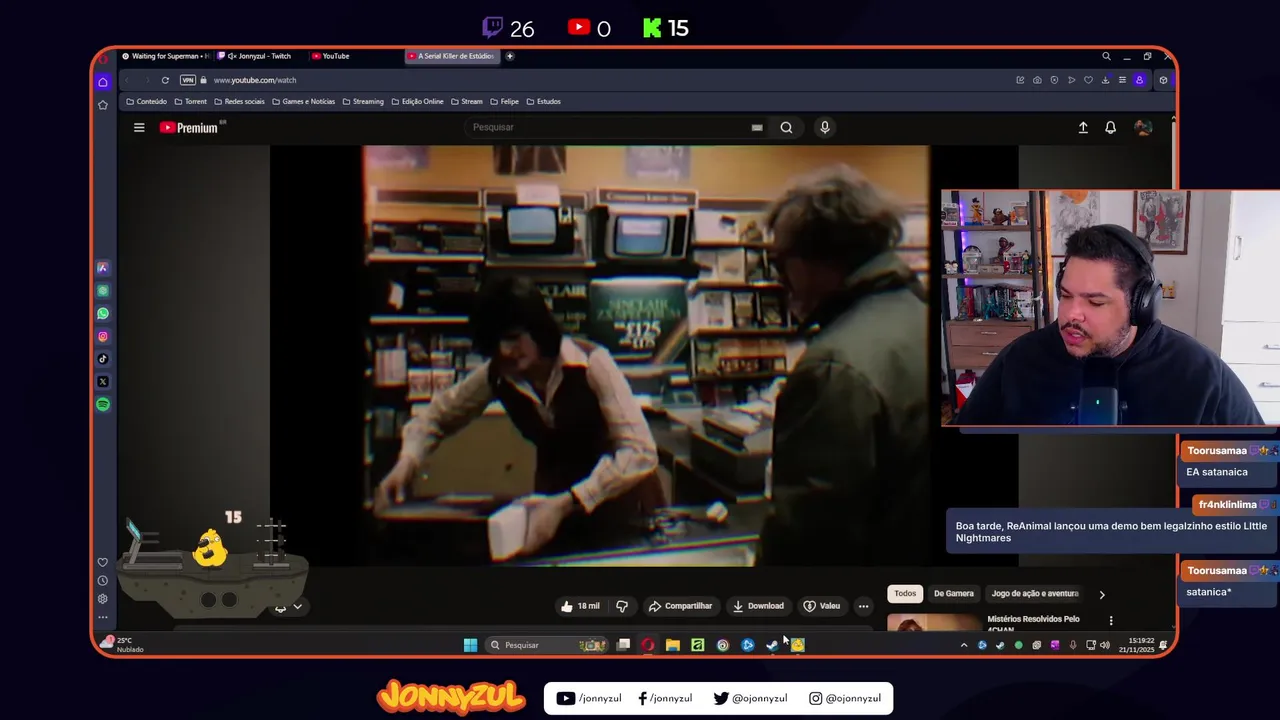
Task: Open the Estudos bookmarks folder
Action: 543,101
